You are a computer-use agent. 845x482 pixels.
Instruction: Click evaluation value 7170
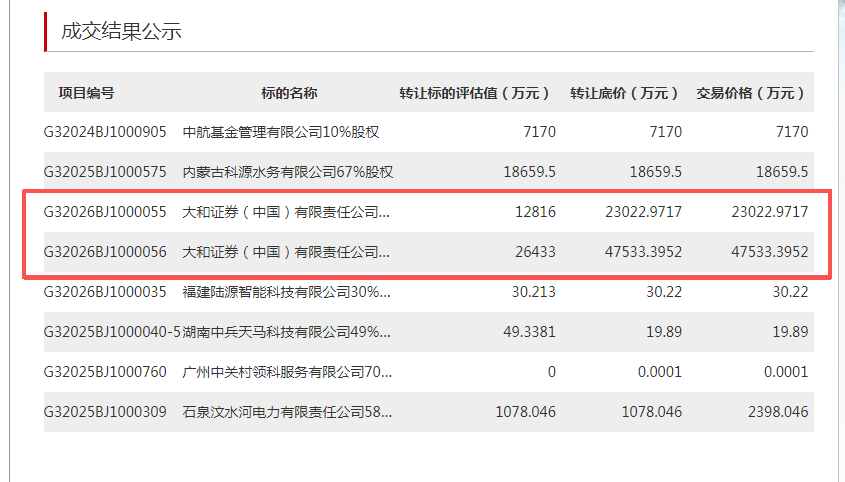pos(539,132)
